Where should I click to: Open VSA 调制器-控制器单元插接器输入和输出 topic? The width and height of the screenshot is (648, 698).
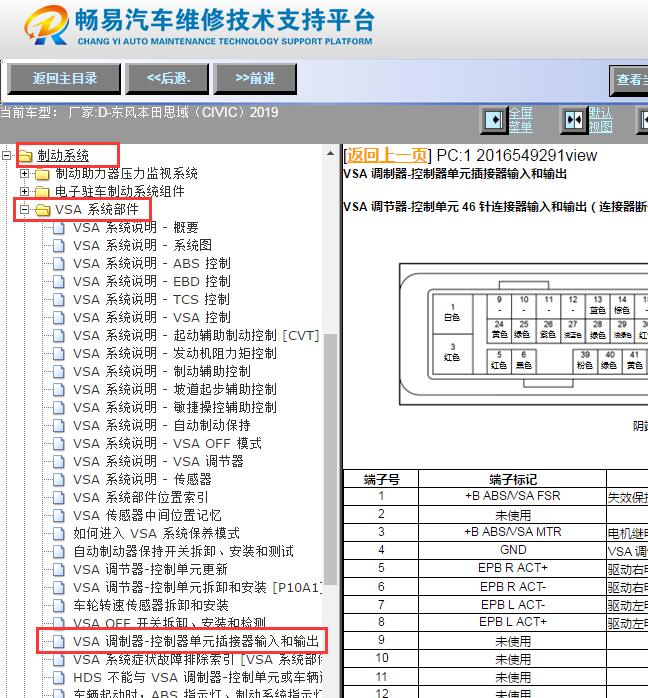click(196, 641)
